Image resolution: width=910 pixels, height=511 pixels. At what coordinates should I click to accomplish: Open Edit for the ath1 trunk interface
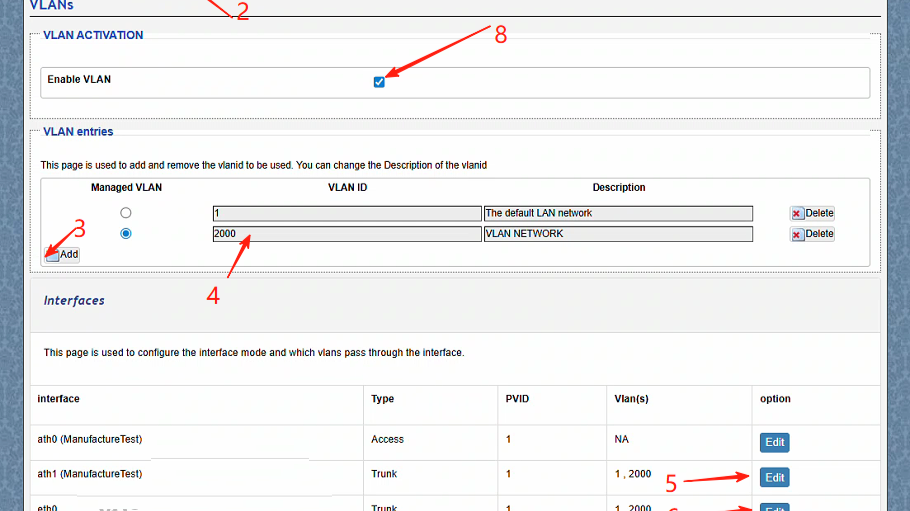(774, 478)
